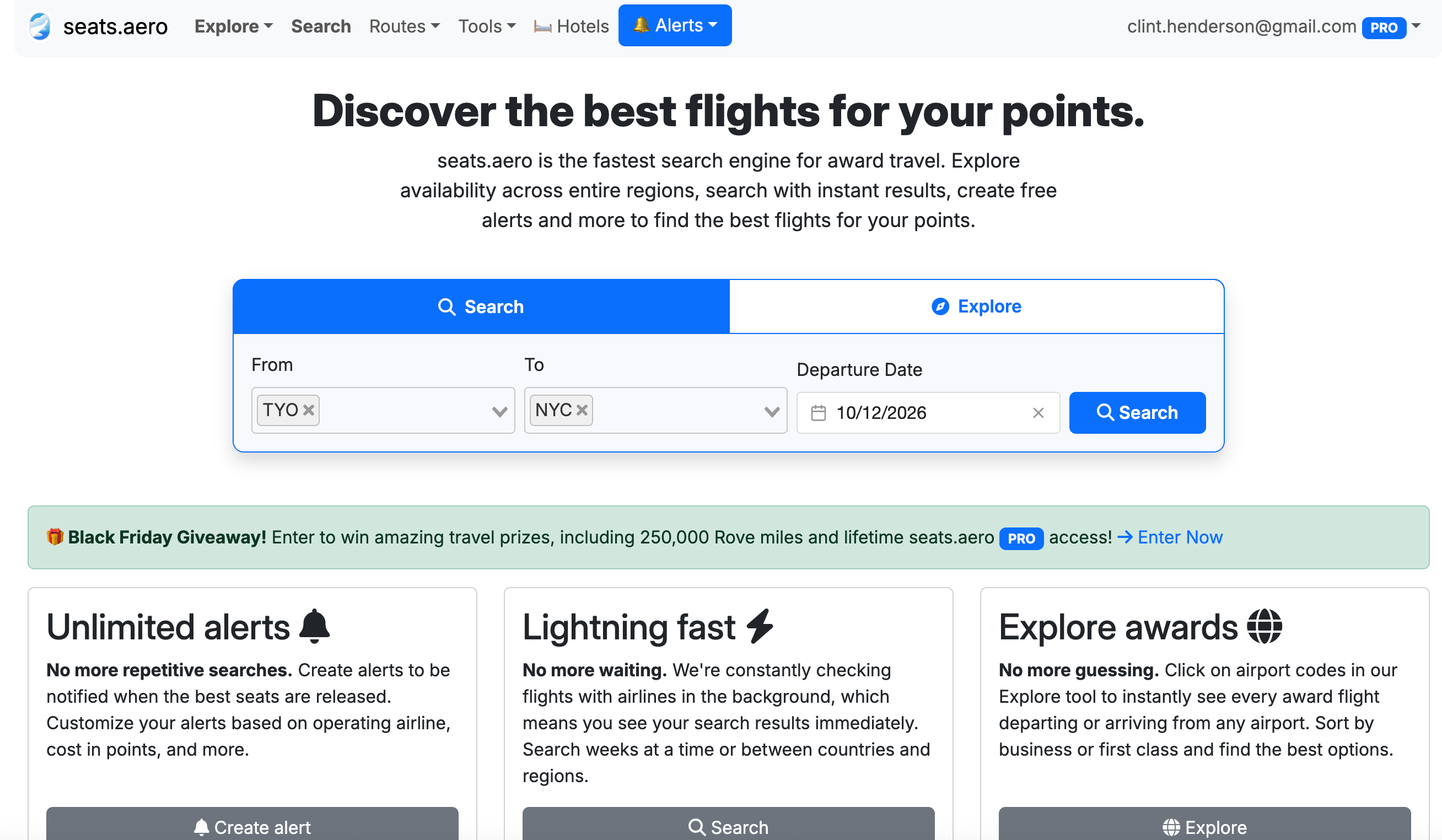
Task: Click the calendar icon in Departure Date
Action: click(x=819, y=413)
